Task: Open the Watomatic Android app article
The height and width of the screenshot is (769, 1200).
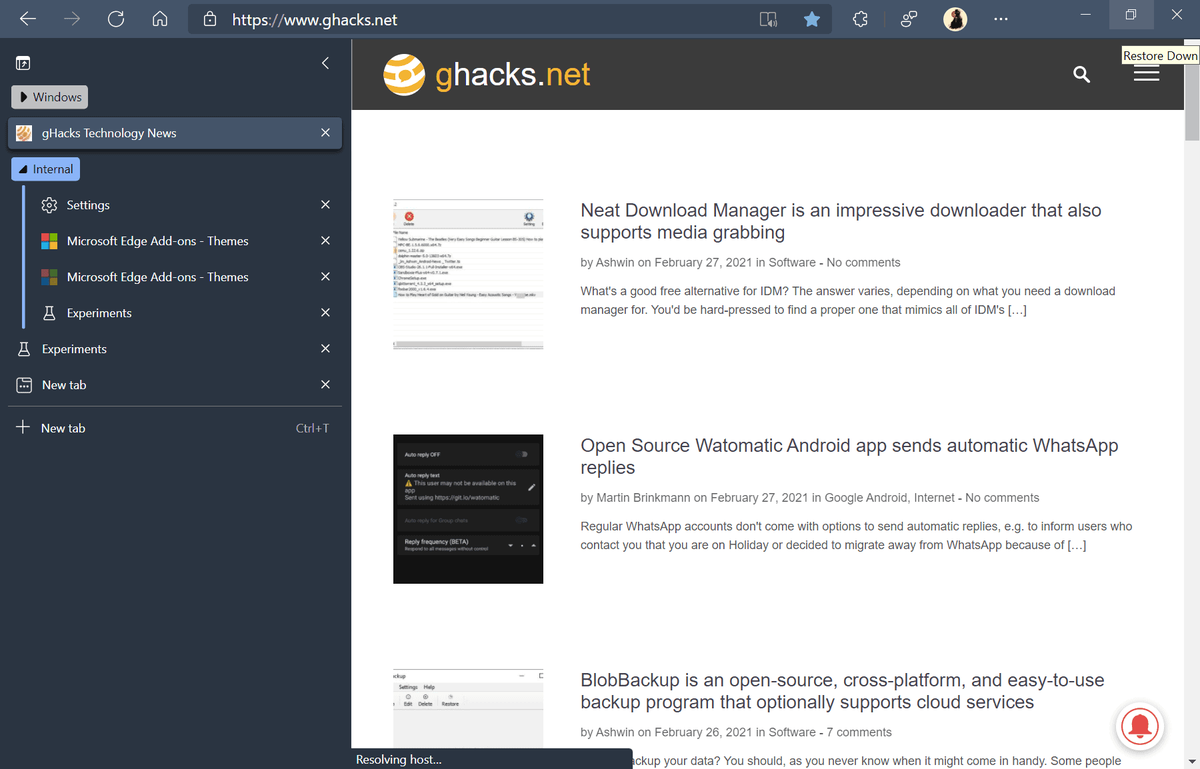Action: point(849,457)
